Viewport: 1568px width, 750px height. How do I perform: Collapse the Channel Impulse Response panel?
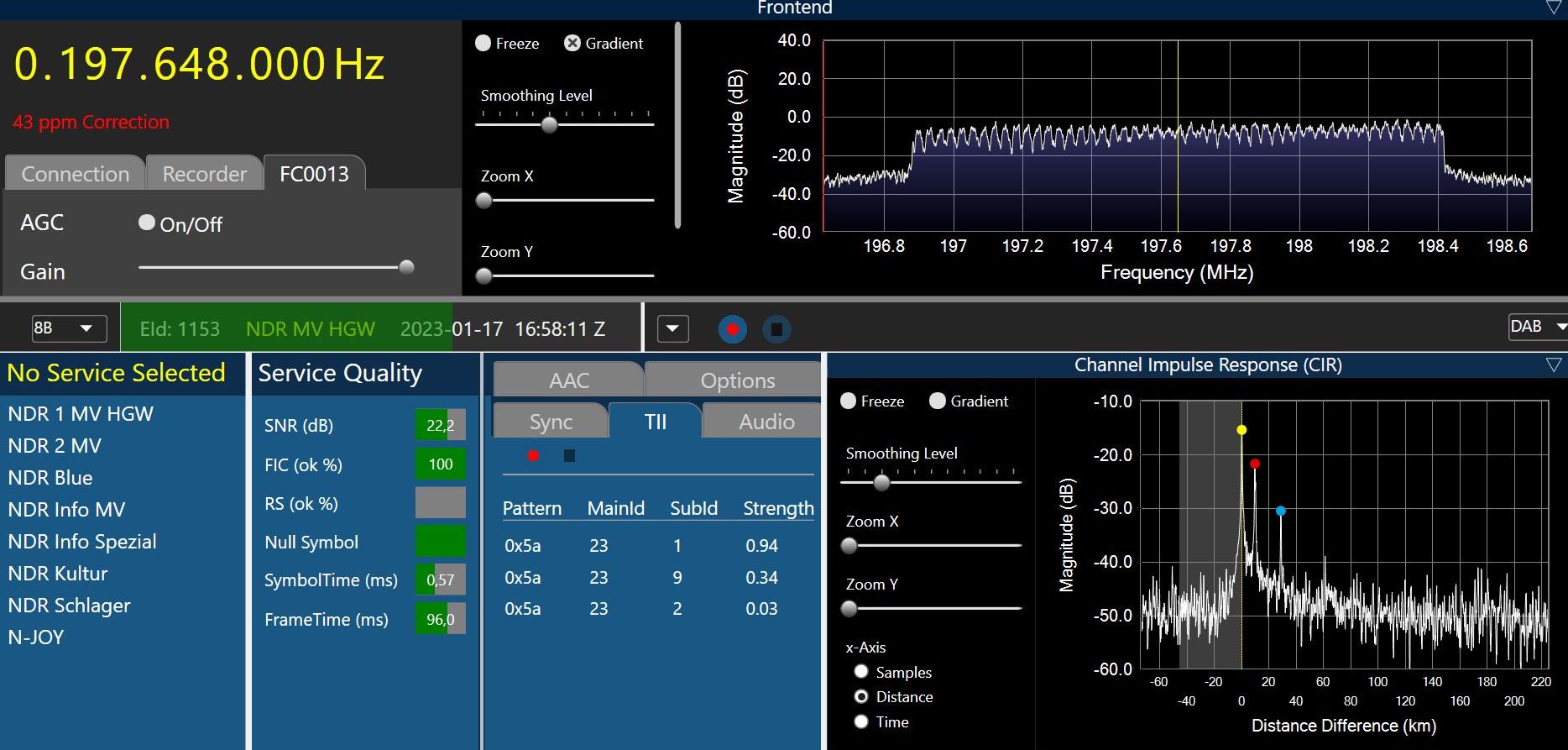[x=1554, y=365]
